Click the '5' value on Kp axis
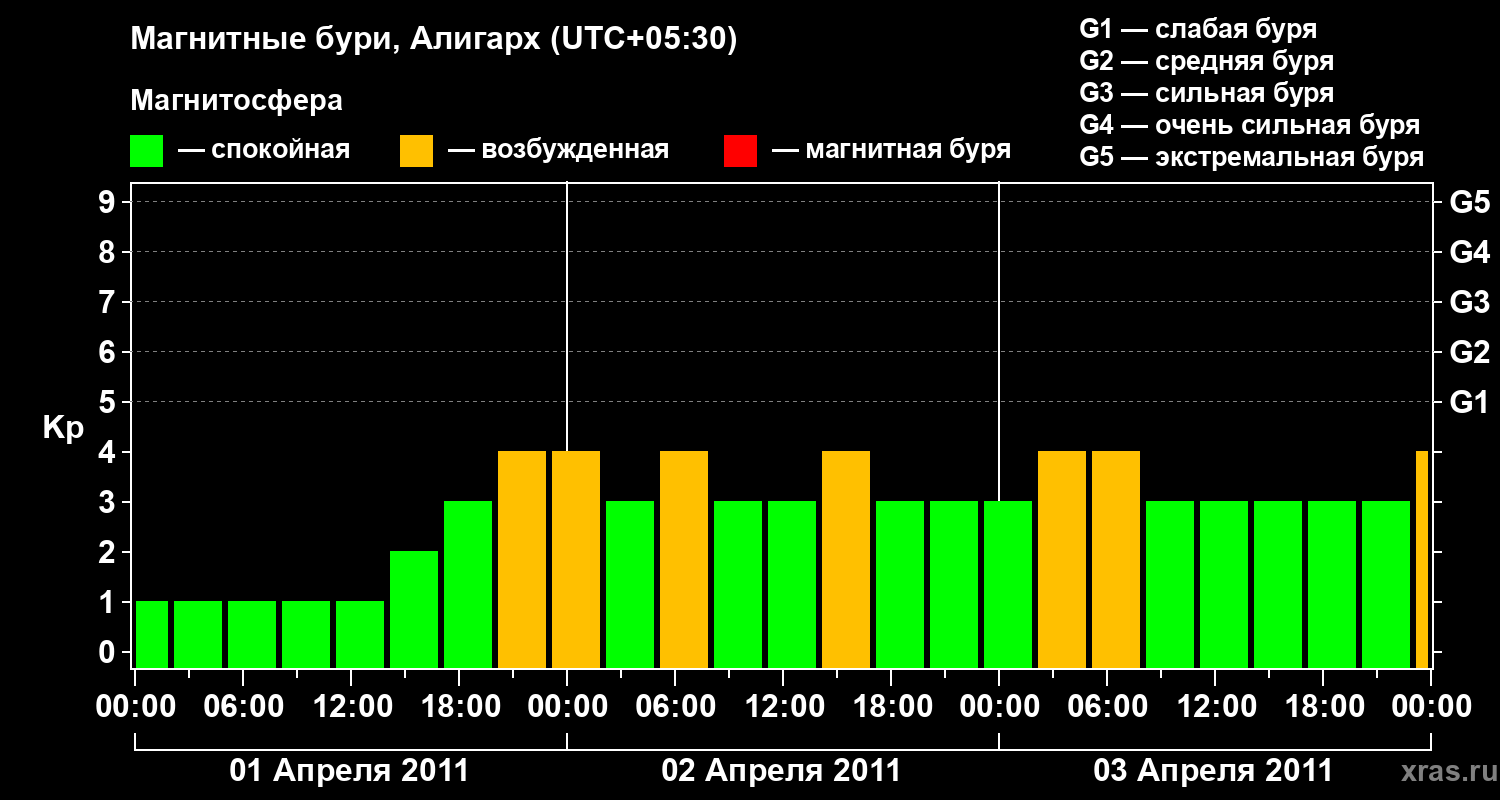 point(109,402)
